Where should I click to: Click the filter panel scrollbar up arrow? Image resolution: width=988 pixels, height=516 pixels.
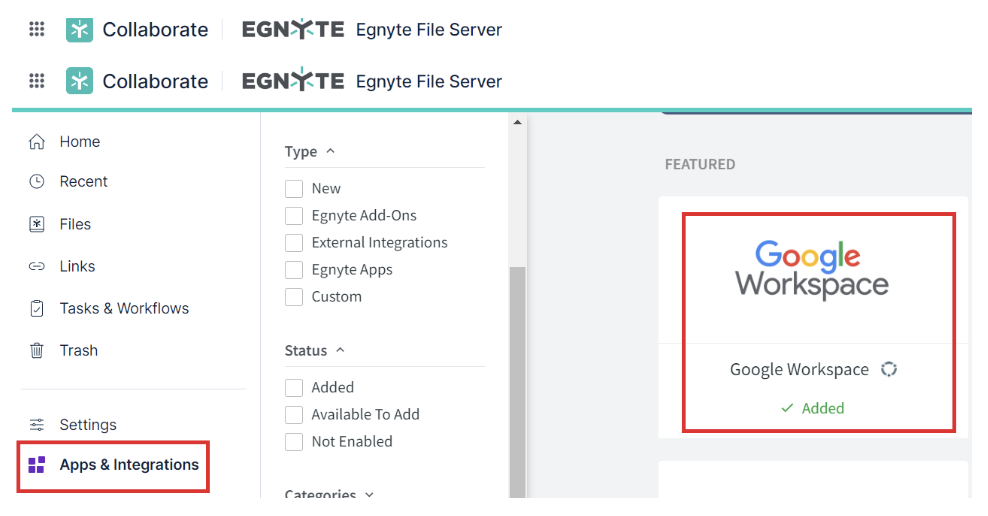coord(517,123)
